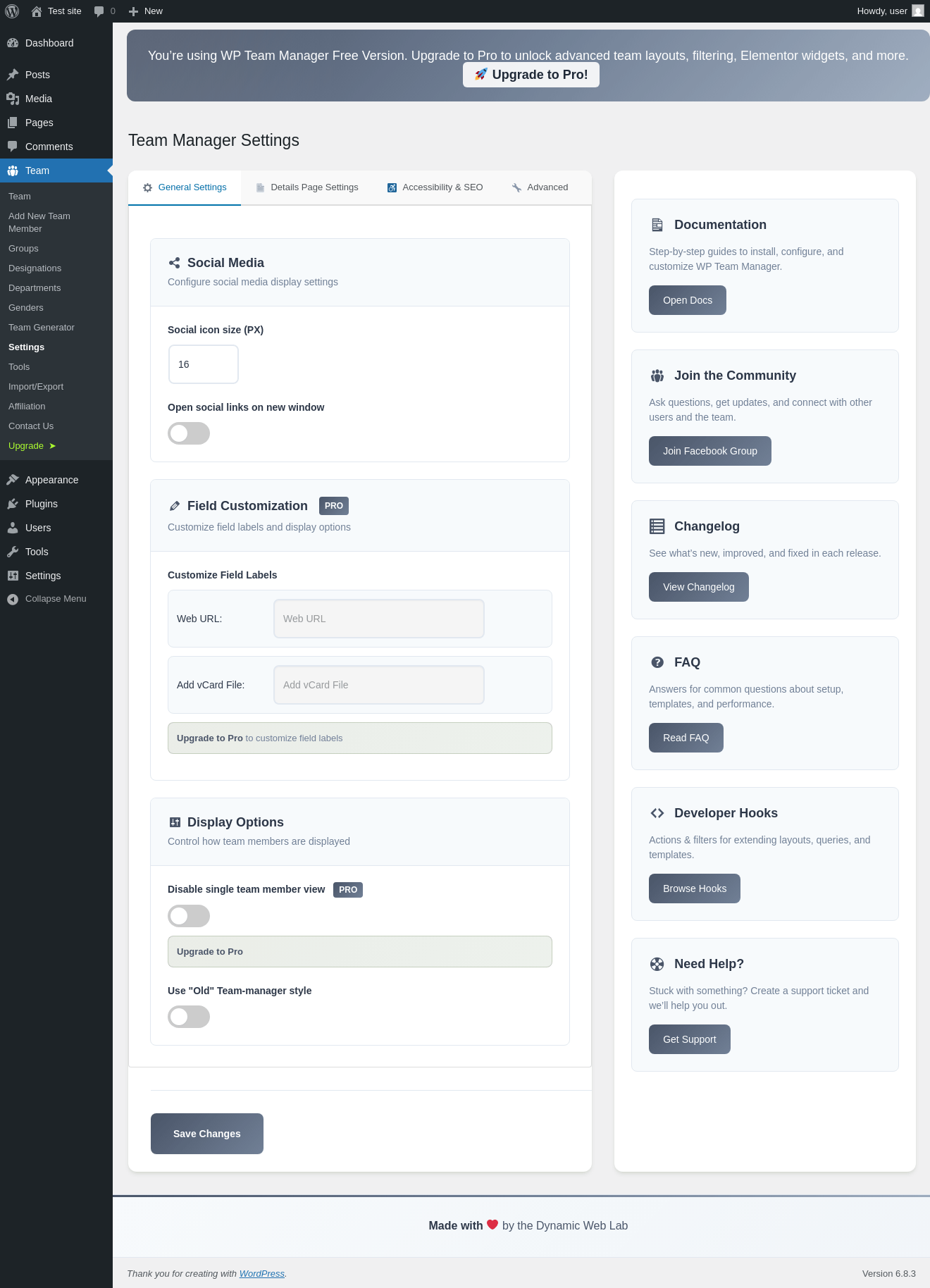The image size is (930, 1288).
Task: Open Add New Team Member submenu item
Action: pyautogui.click(x=39, y=223)
